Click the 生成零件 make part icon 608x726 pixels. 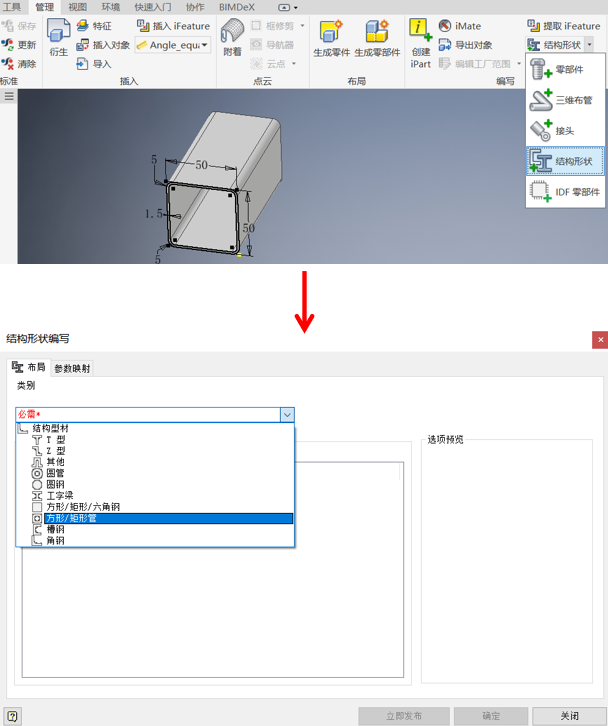(331, 31)
